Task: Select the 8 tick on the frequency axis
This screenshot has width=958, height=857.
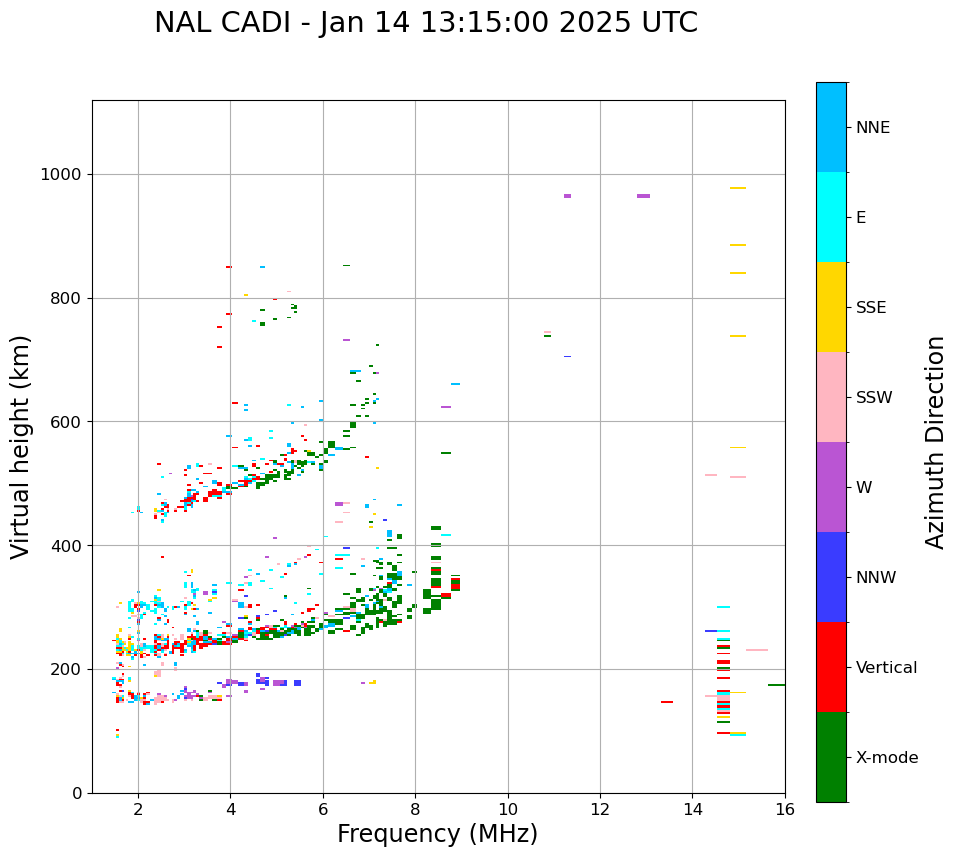Action: pos(415,809)
